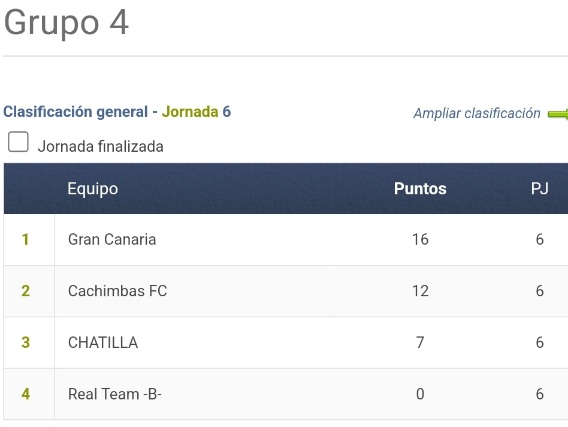Open the Cachimbas FC team entry

coord(117,291)
